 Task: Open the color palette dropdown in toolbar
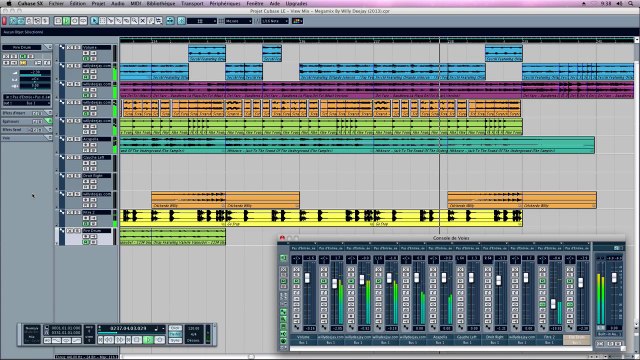coord(298,20)
